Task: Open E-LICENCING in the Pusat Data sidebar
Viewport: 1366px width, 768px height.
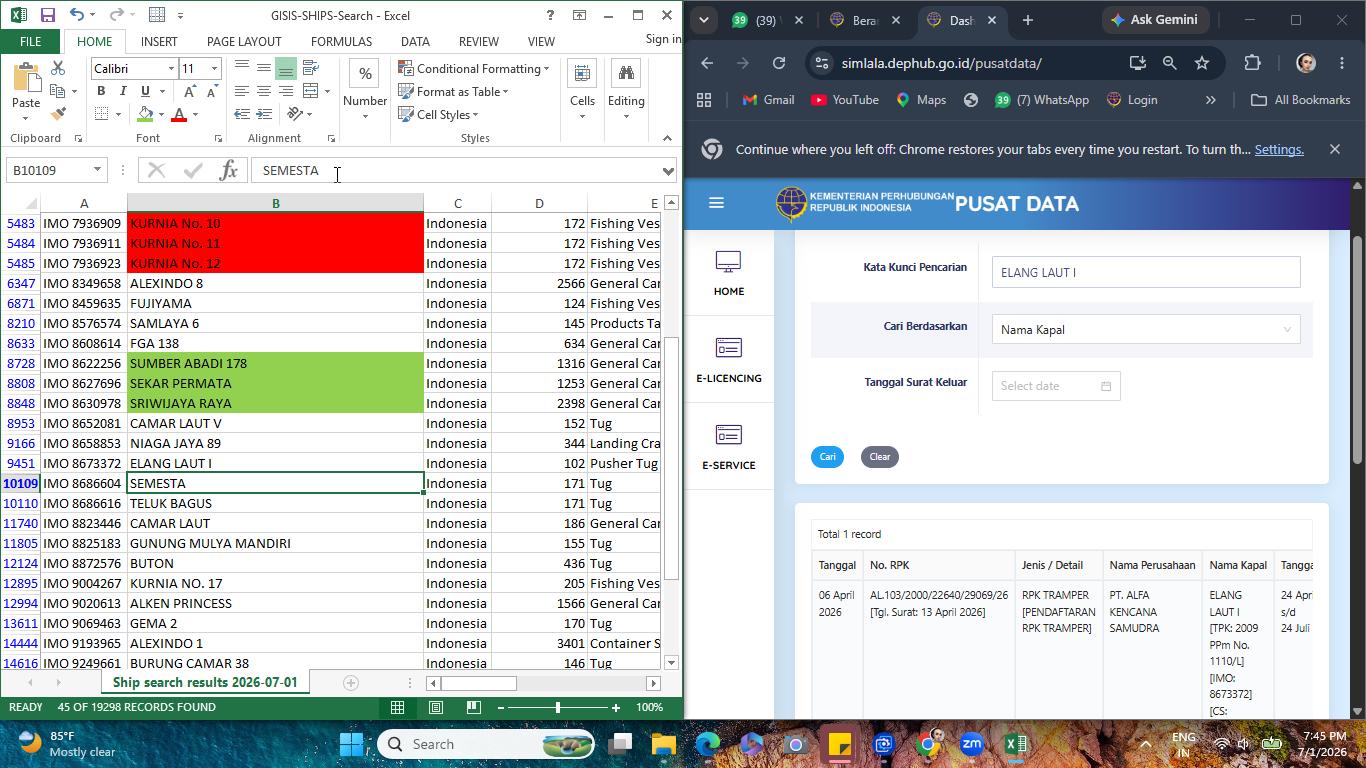Action: pyautogui.click(x=729, y=360)
